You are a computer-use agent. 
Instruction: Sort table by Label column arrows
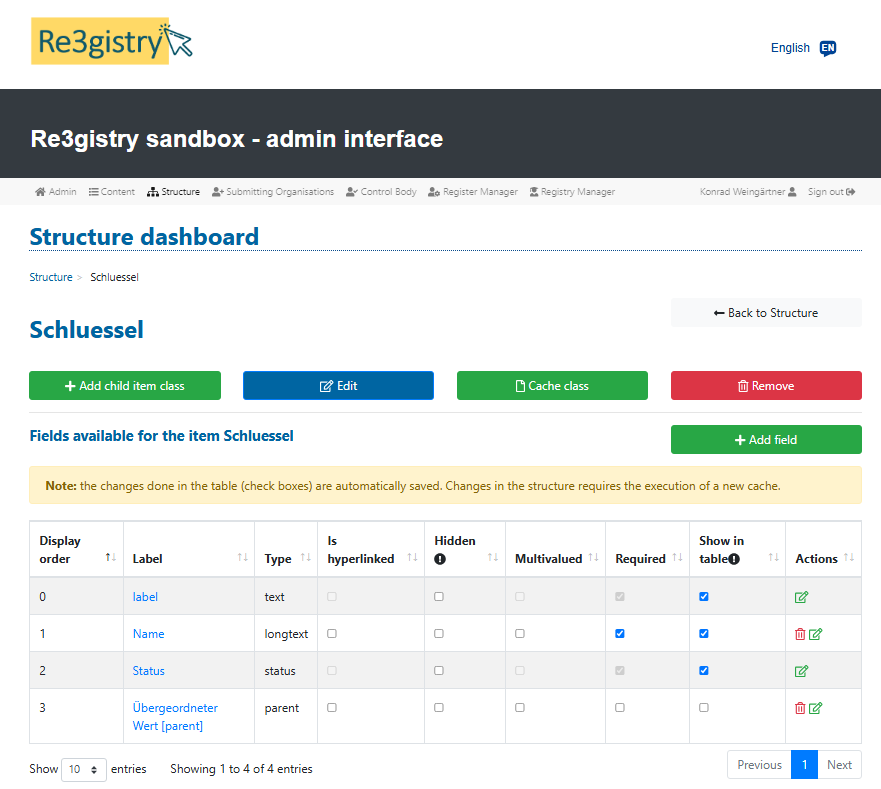tap(242, 558)
